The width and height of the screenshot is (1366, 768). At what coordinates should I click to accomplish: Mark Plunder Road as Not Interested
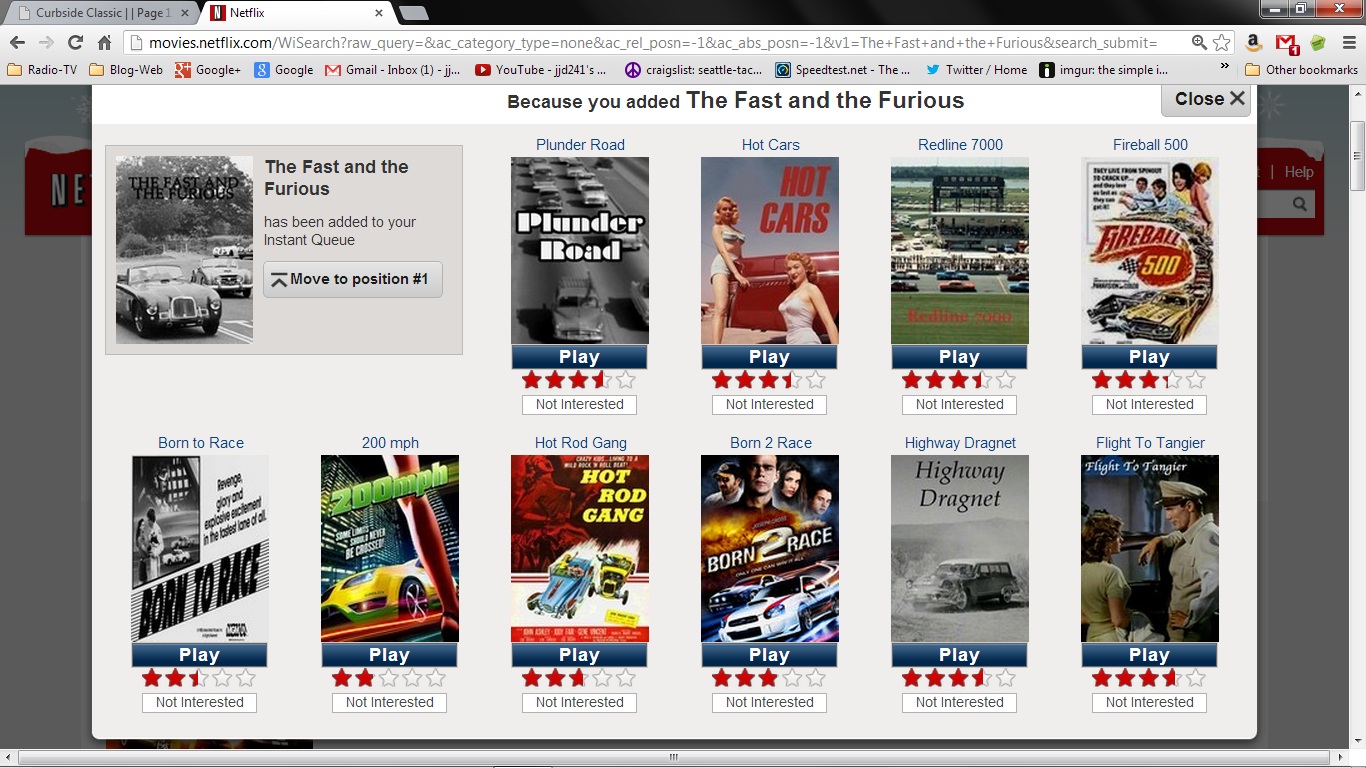coord(579,404)
